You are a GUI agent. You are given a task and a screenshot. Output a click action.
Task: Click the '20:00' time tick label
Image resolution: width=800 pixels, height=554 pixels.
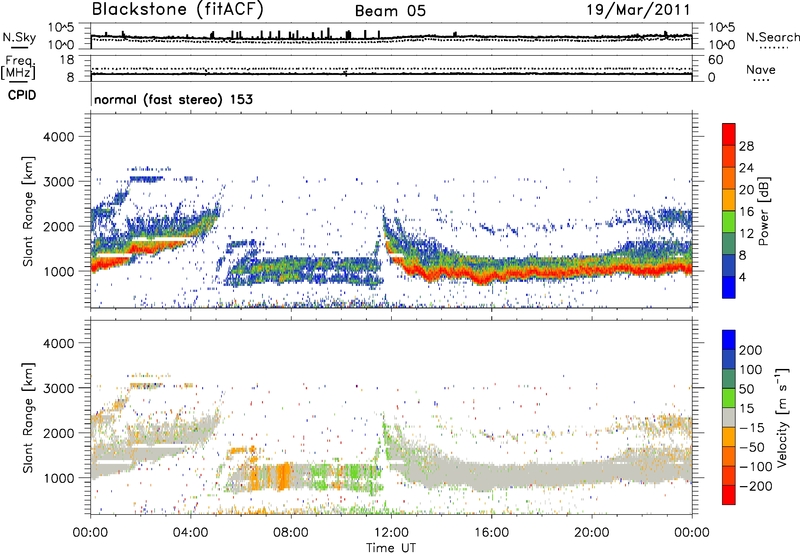(x=591, y=533)
